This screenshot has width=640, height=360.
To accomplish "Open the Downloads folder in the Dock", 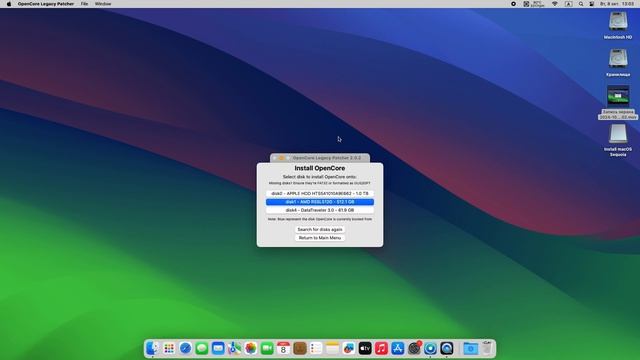I will click(470, 348).
